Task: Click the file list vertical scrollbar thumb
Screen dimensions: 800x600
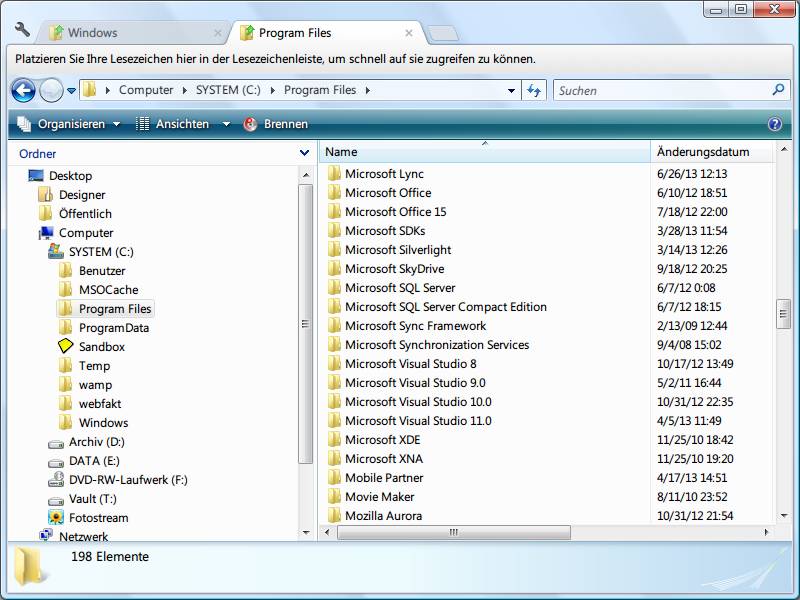Action: [x=783, y=314]
